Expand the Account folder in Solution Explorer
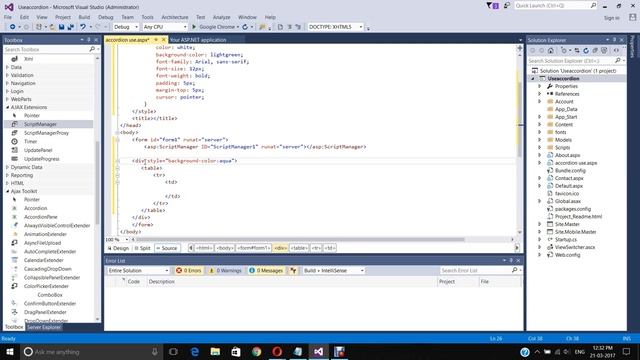 (x=540, y=102)
